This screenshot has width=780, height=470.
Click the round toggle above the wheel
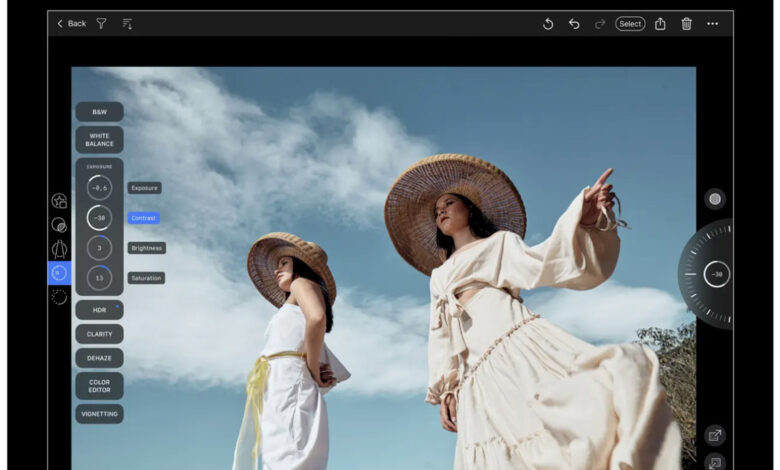tap(715, 199)
